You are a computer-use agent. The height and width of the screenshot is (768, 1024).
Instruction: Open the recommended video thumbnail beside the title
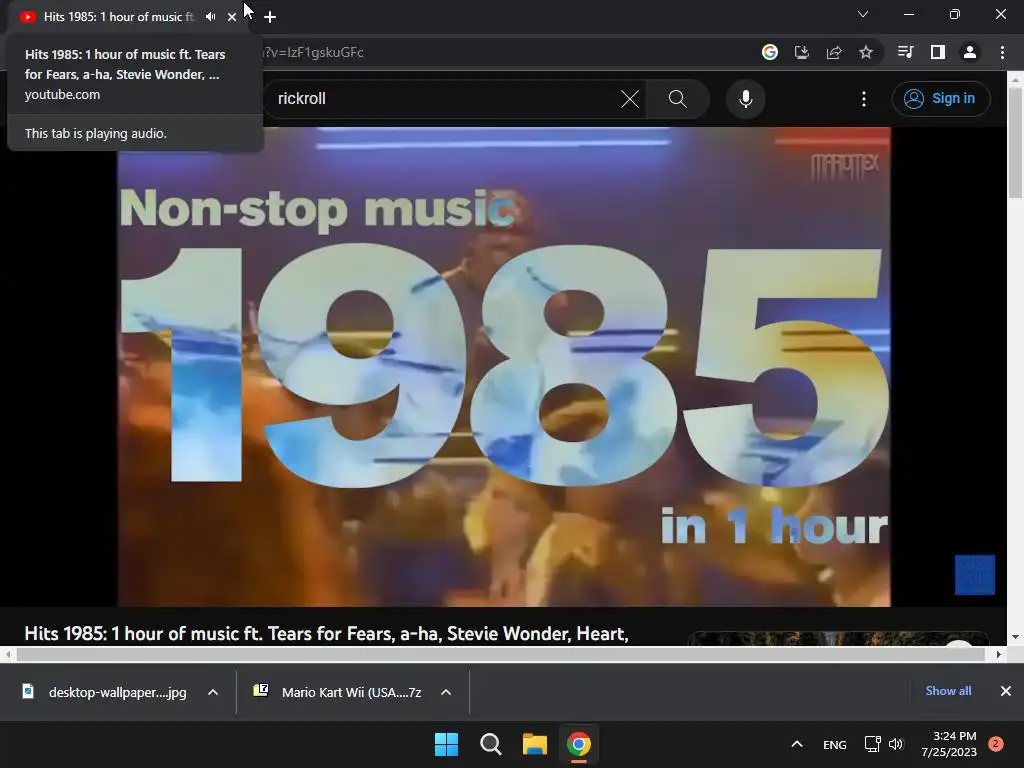click(x=839, y=638)
